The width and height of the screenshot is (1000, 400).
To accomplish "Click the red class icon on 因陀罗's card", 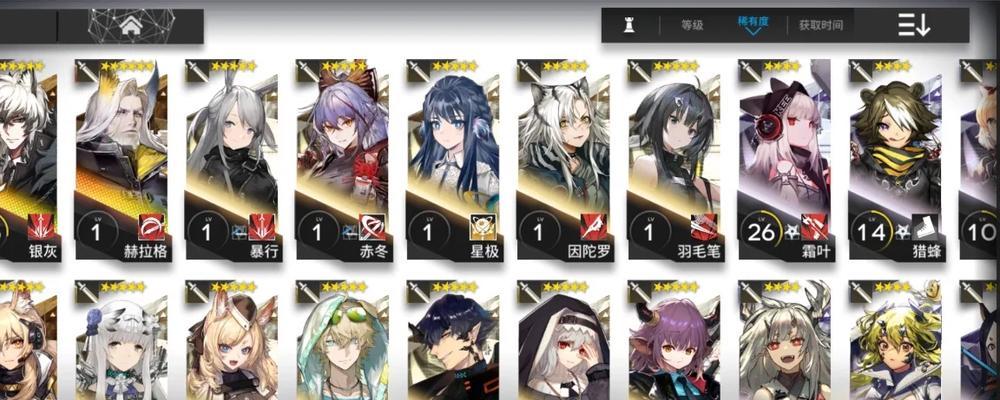I will [593, 226].
